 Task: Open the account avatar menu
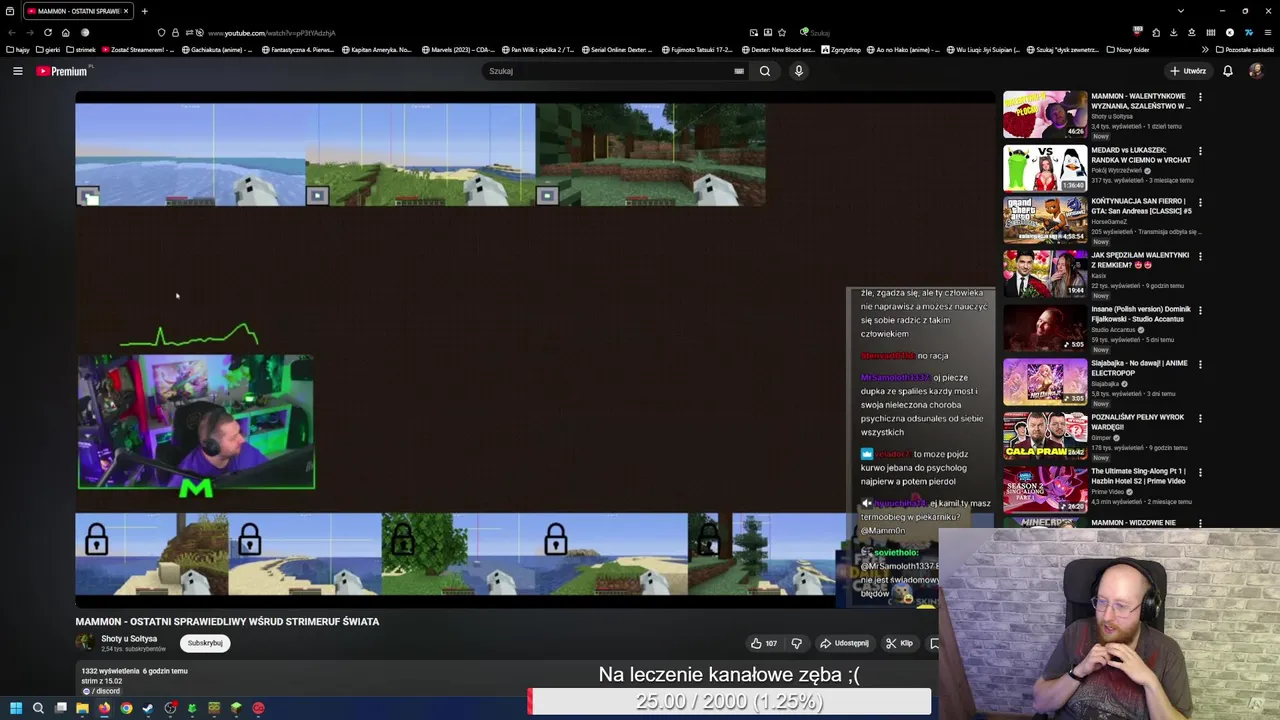coord(1256,71)
